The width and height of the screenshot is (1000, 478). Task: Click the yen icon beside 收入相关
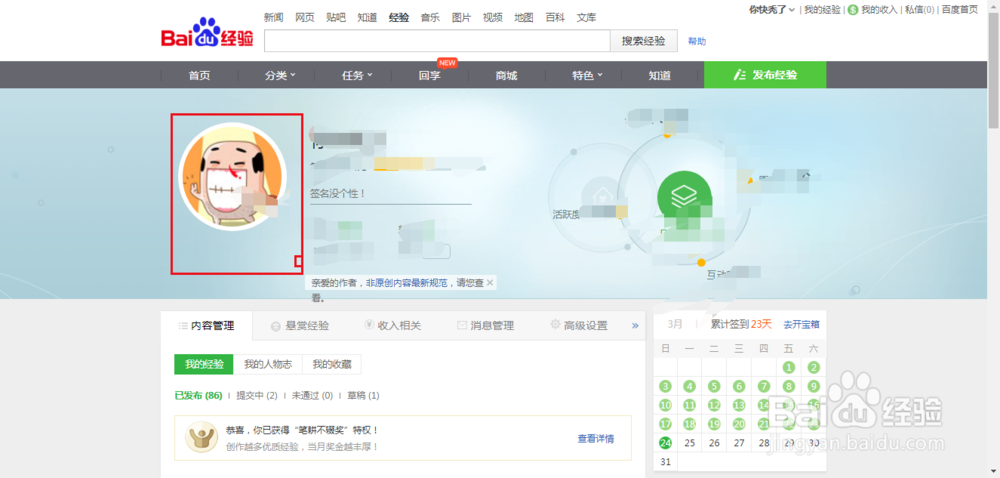click(369, 325)
